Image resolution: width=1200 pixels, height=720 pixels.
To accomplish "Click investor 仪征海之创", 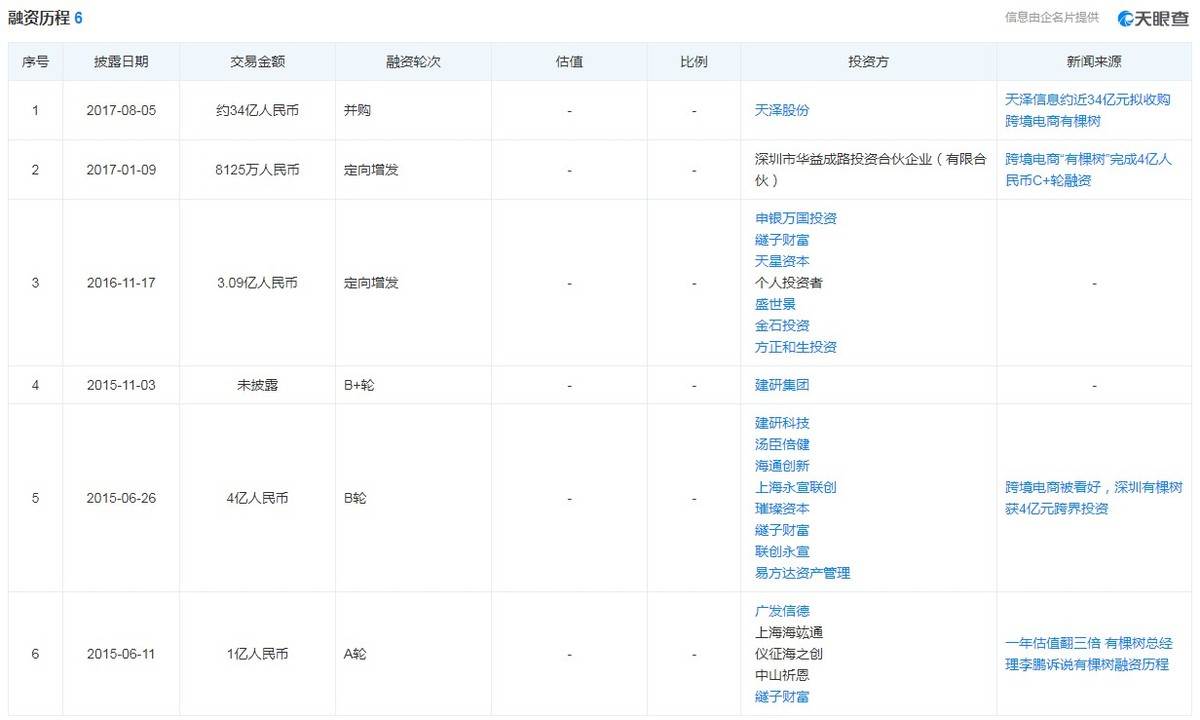I will tap(789, 654).
